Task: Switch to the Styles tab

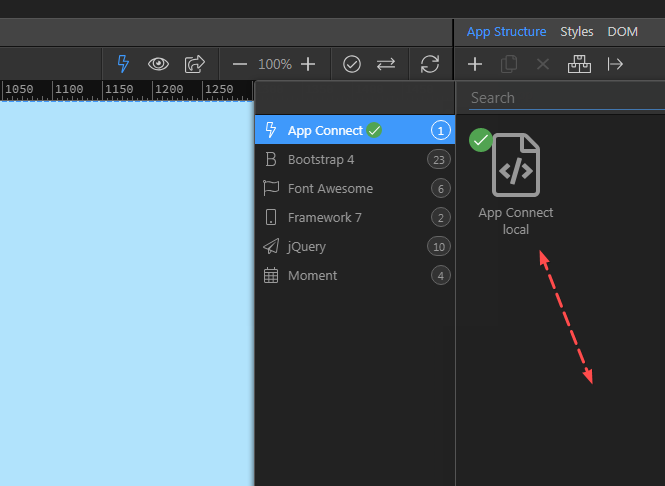Action: pyautogui.click(x=577, y=32)
